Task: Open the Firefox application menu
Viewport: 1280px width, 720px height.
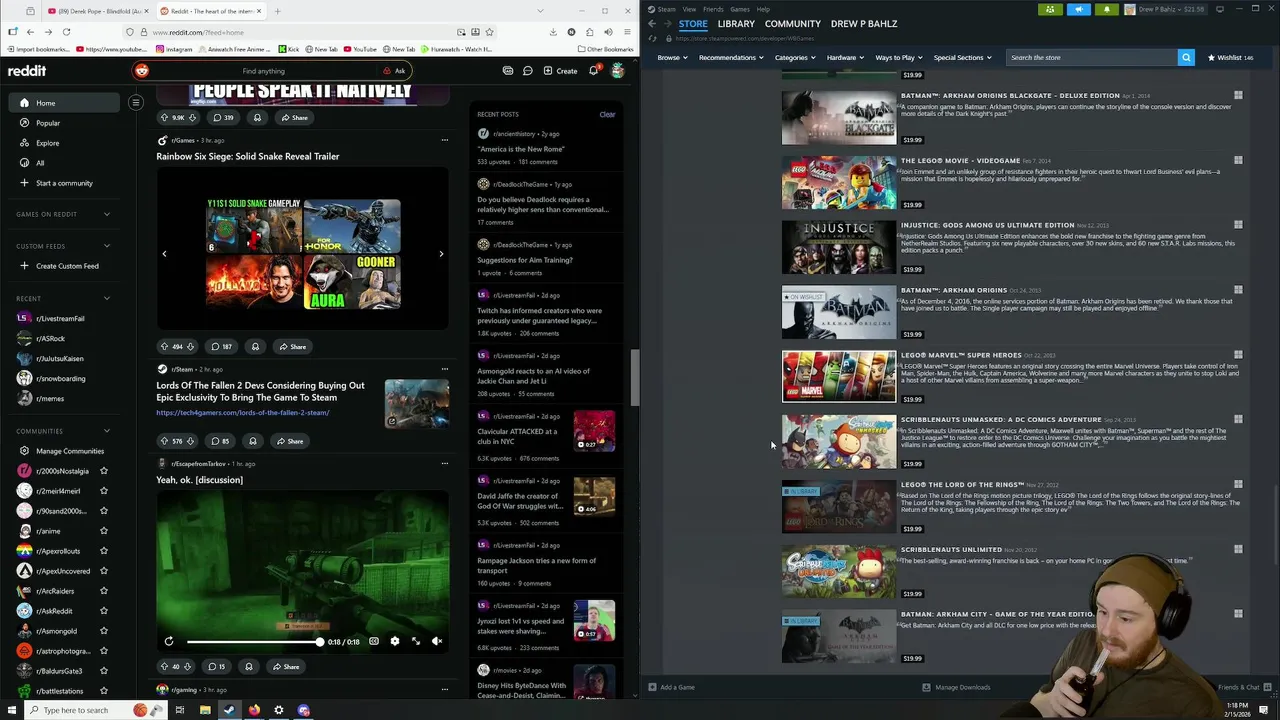Action: coord(626,32)
